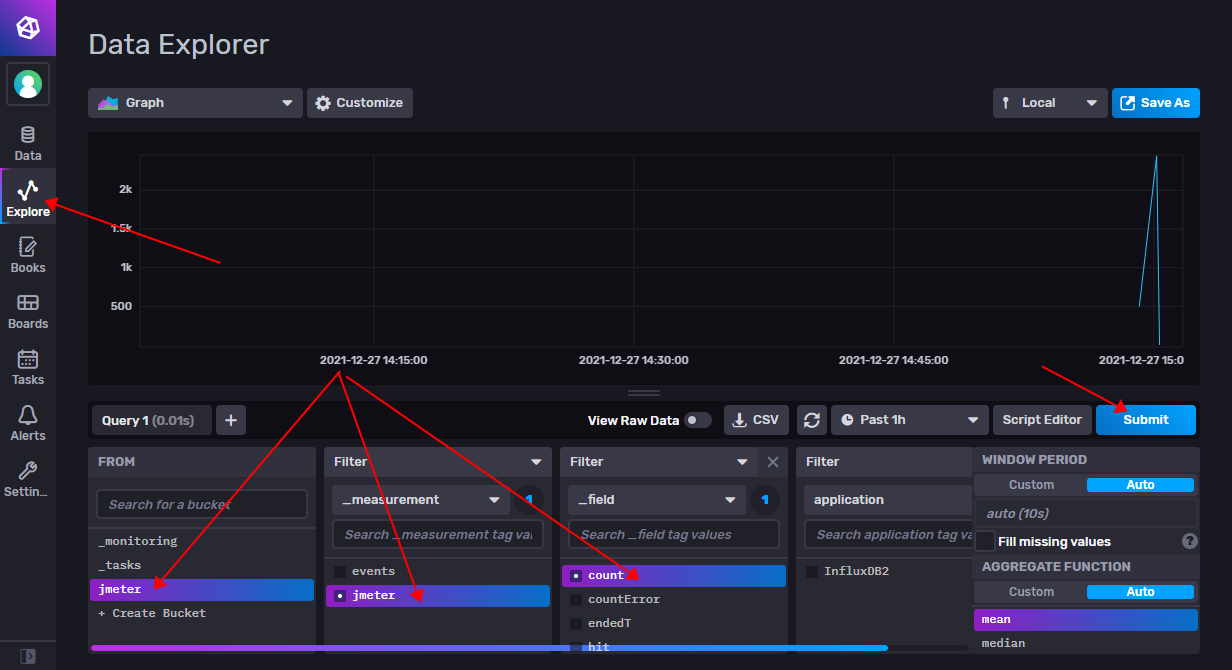1232x670 pixels.
Task: Select the mean aggregate function
Action: click(x=1085, y=620)
